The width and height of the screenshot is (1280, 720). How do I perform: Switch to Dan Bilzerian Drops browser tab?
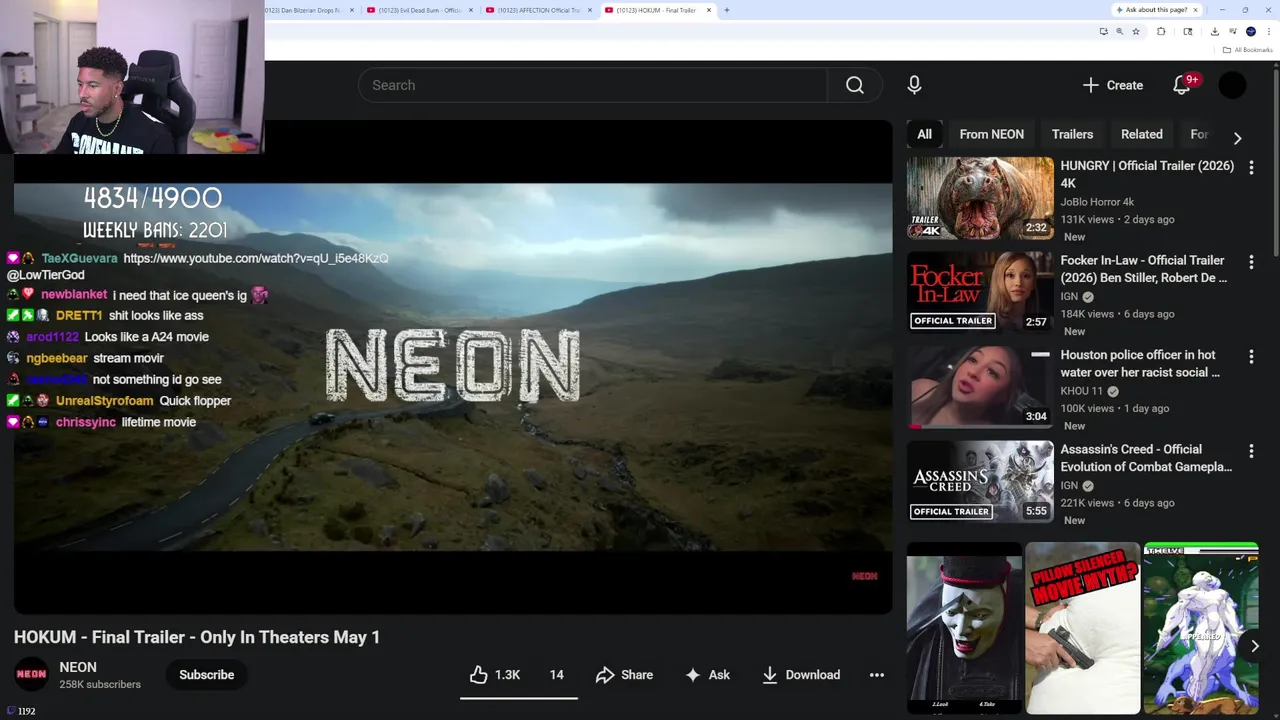306,10
